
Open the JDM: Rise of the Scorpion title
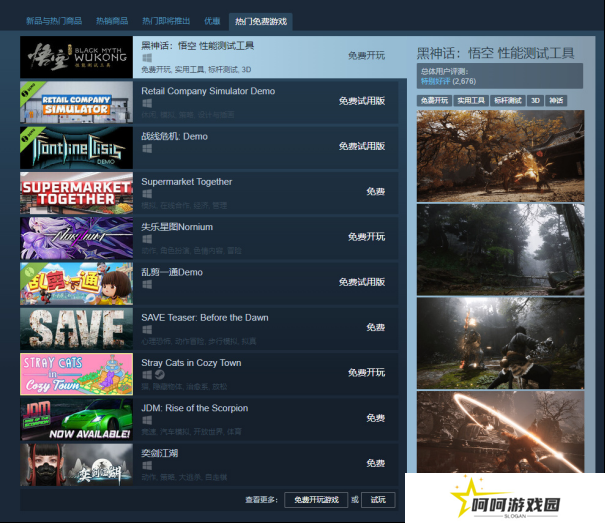click(x=195, y=408)
